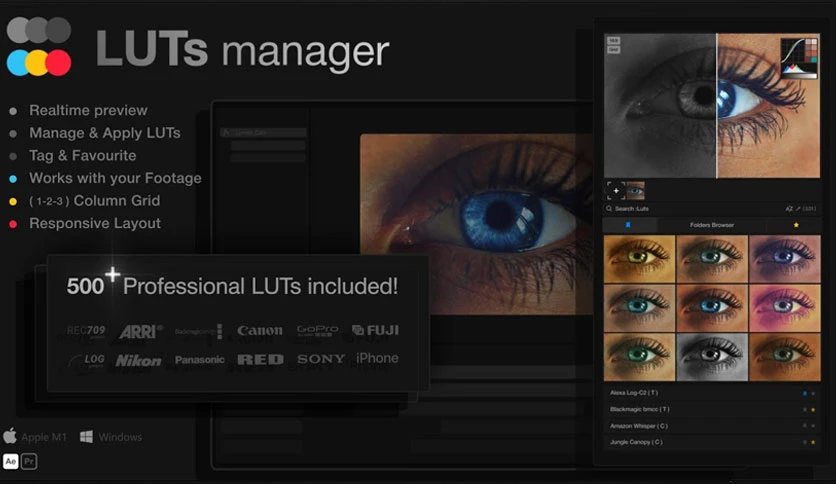
Task: Click the Realtime preview feature text
Action: (x=88, y=110)
